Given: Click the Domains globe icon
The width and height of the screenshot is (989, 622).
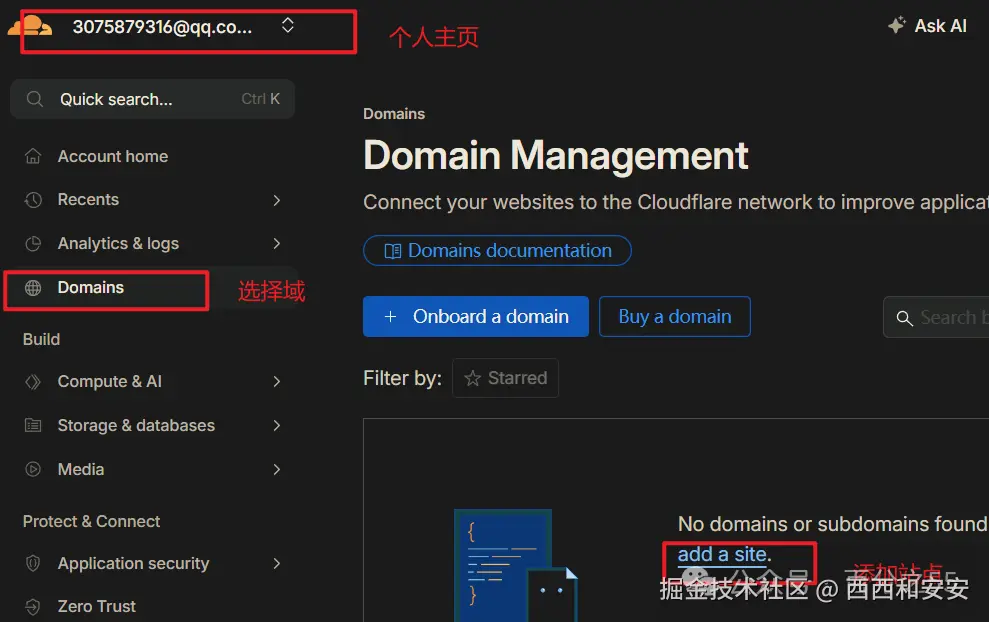Looking at the screenshot, I should [33, 288].
